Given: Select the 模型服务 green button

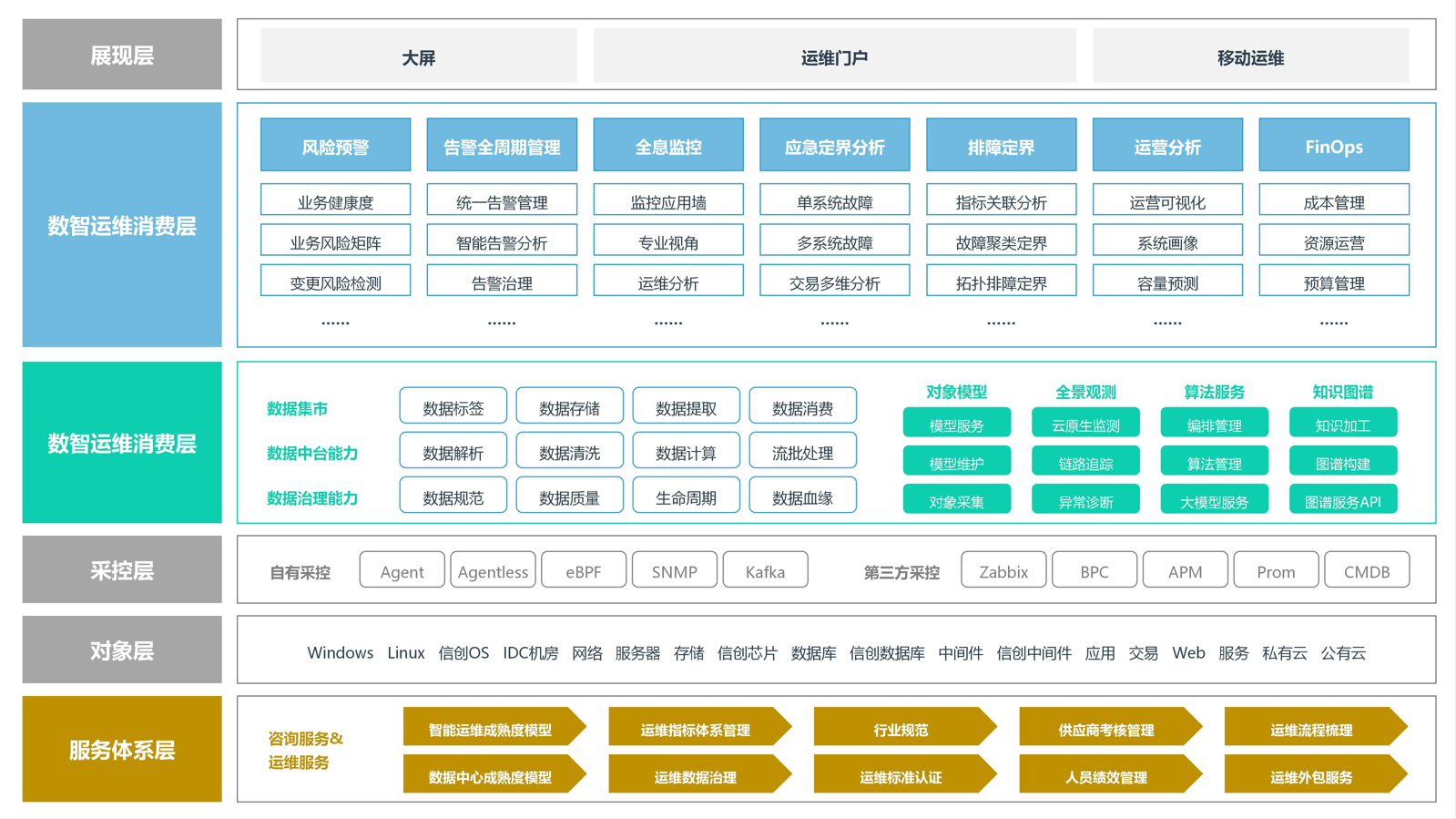Looking at the screenshot, I should tap(956, 425).
